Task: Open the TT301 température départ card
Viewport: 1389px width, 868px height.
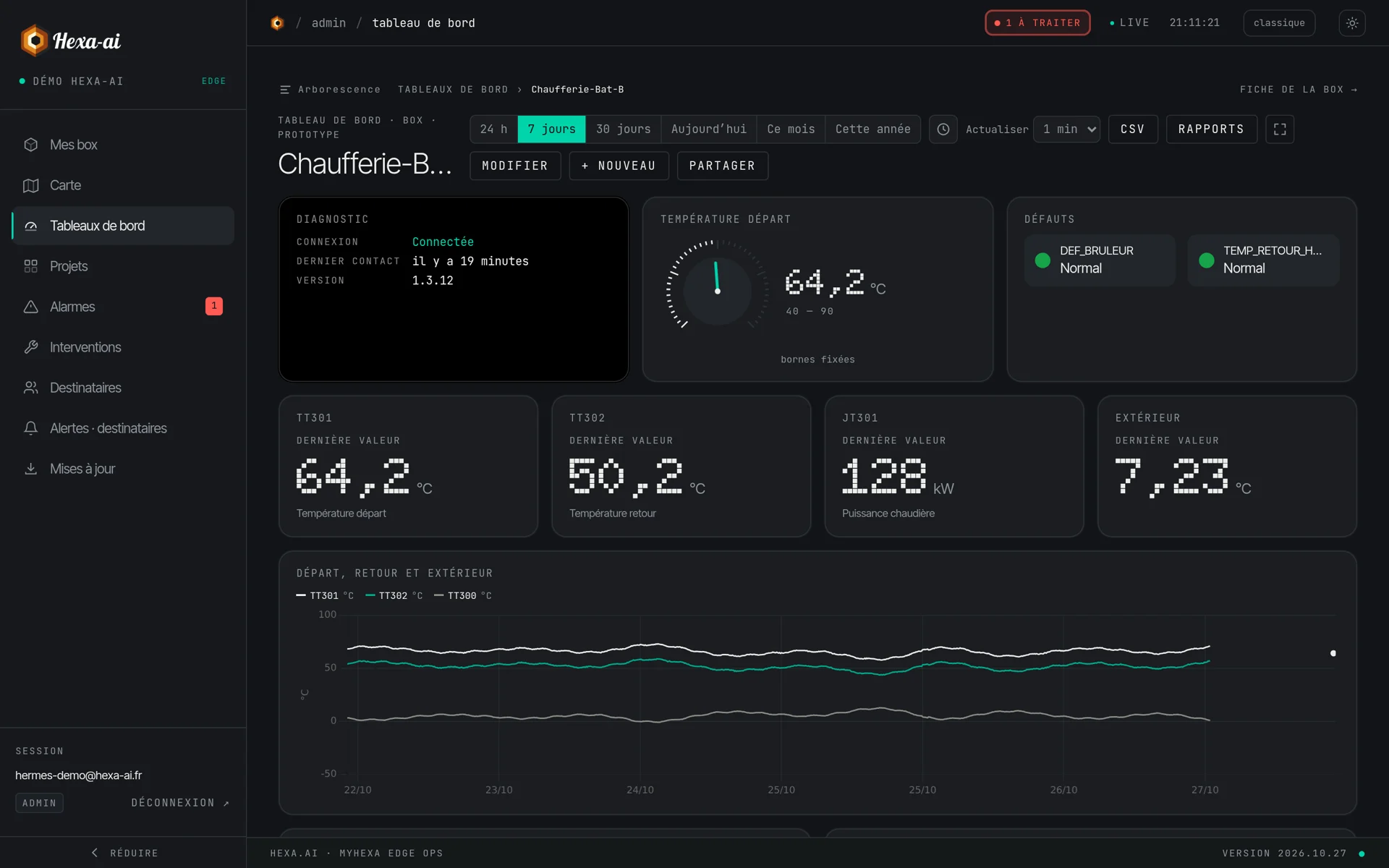Action: (408, 466)
